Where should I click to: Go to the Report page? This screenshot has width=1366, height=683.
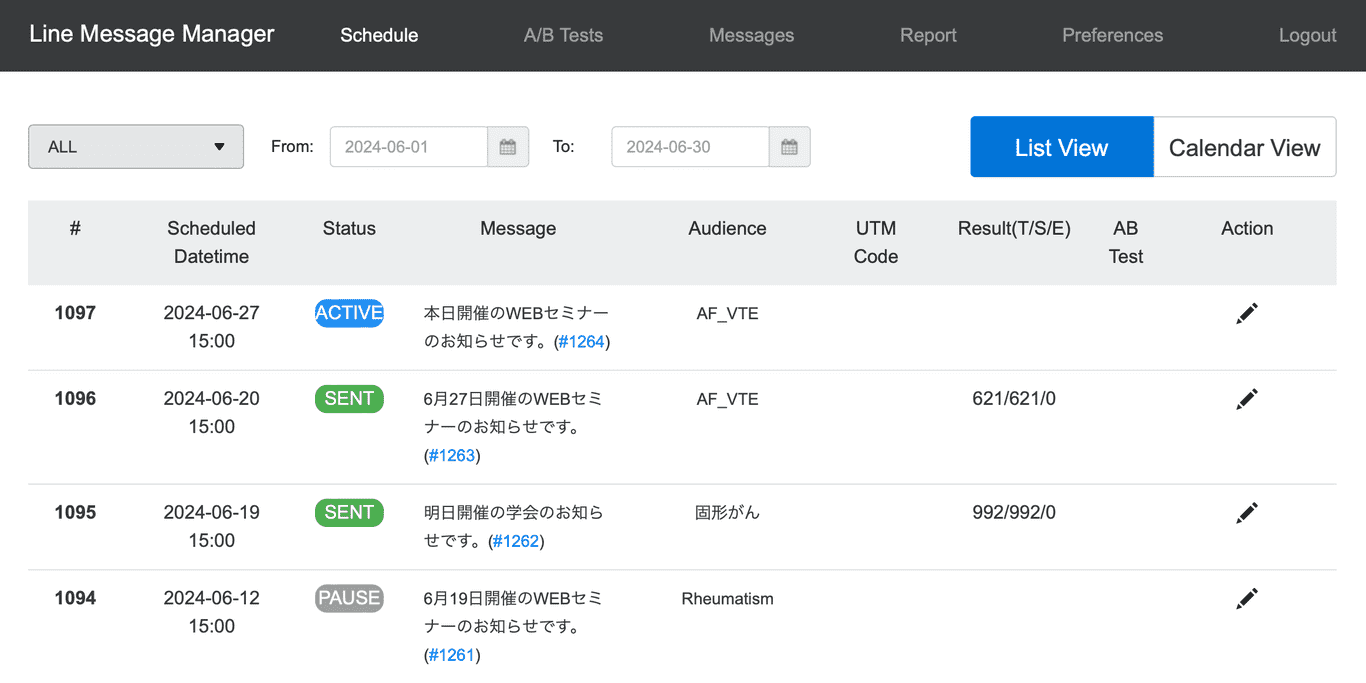(928, 35)
